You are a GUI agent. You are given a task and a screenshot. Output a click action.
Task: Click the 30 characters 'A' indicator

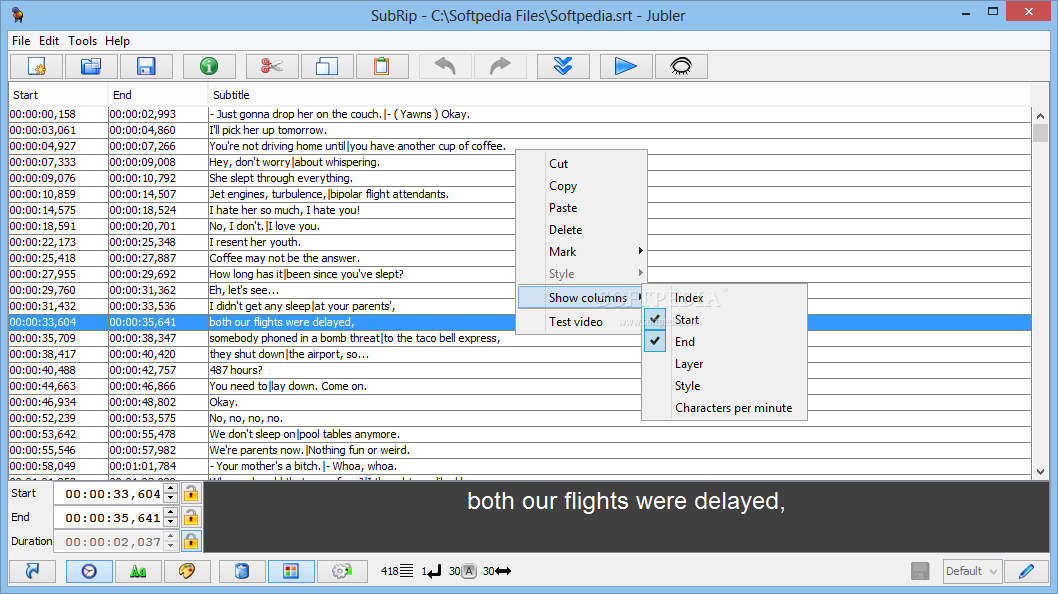(462, 571)
